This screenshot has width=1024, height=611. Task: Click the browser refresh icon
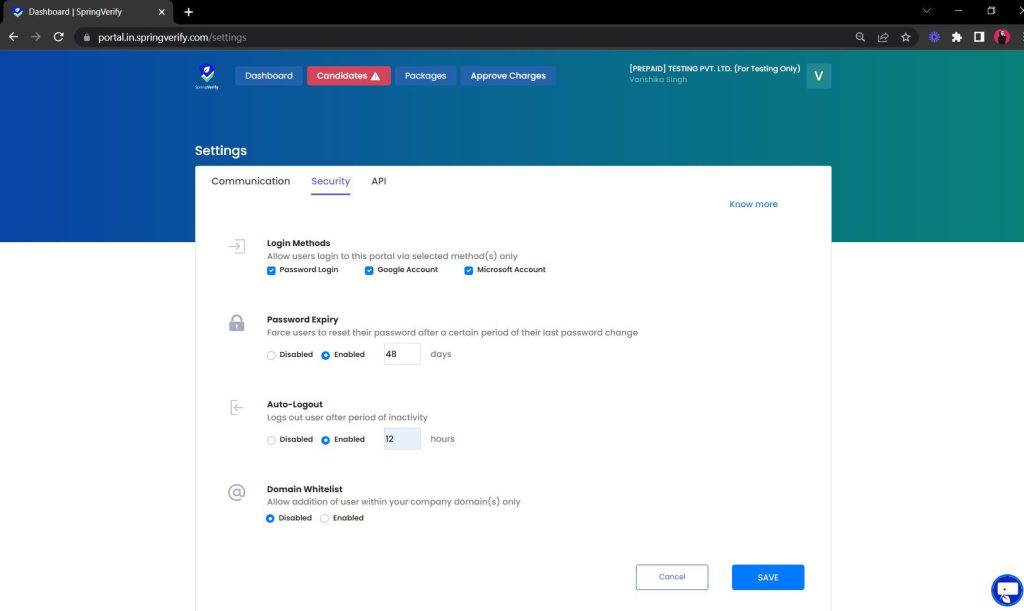59,37
